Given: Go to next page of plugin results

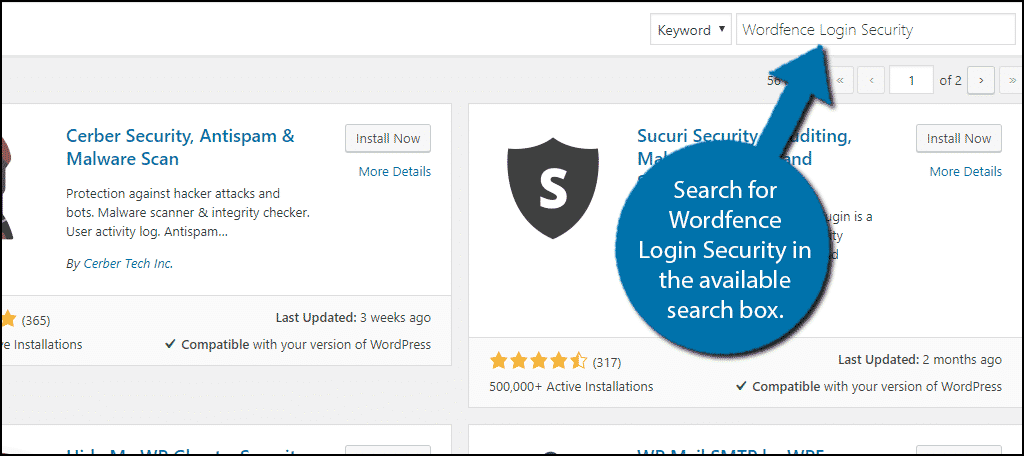Looking at the screenshot, I should (x=981, y=81).
